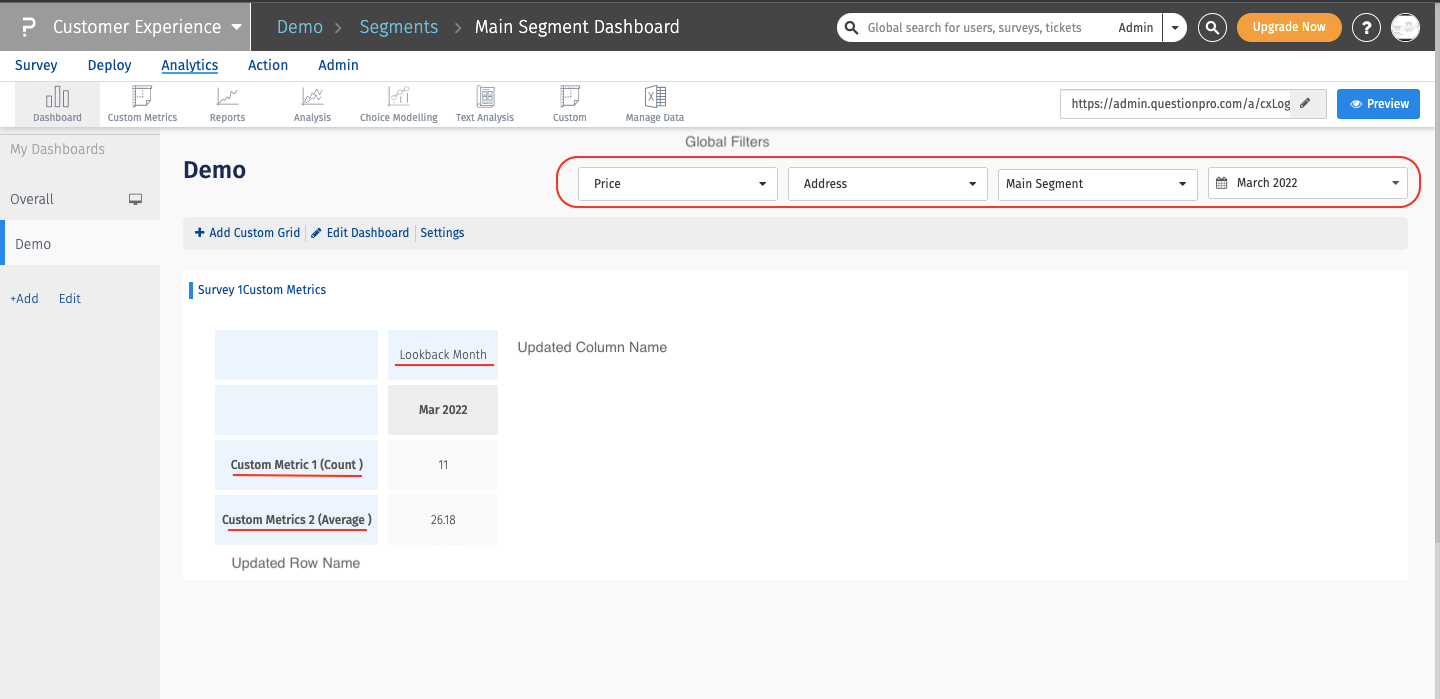Expand the Address filter dropdown

[888, 184]
